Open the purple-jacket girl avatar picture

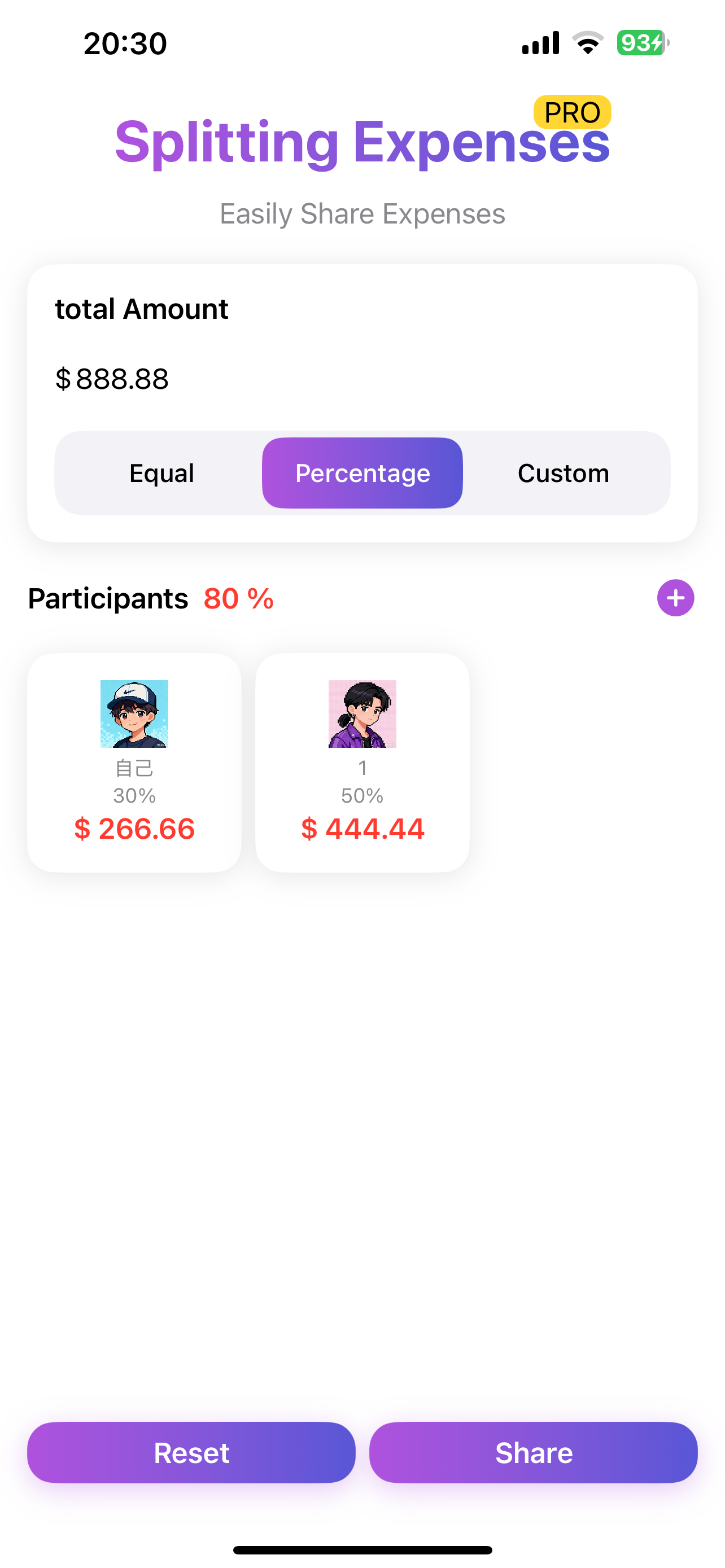click(x=362, y=713)
